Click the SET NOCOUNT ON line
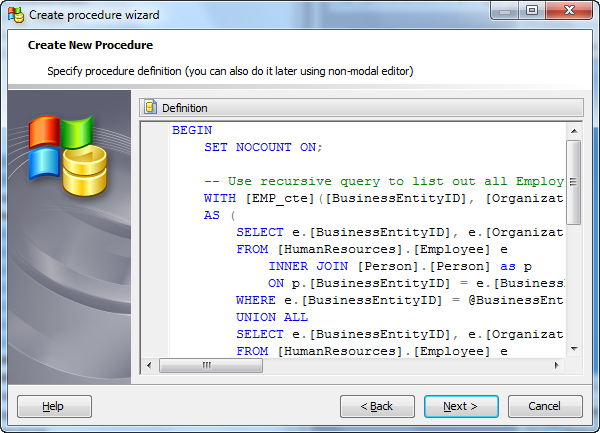Image resolution: width=600 pixels, height=433 pixels. pyautogui.click(x=263, y=147)
